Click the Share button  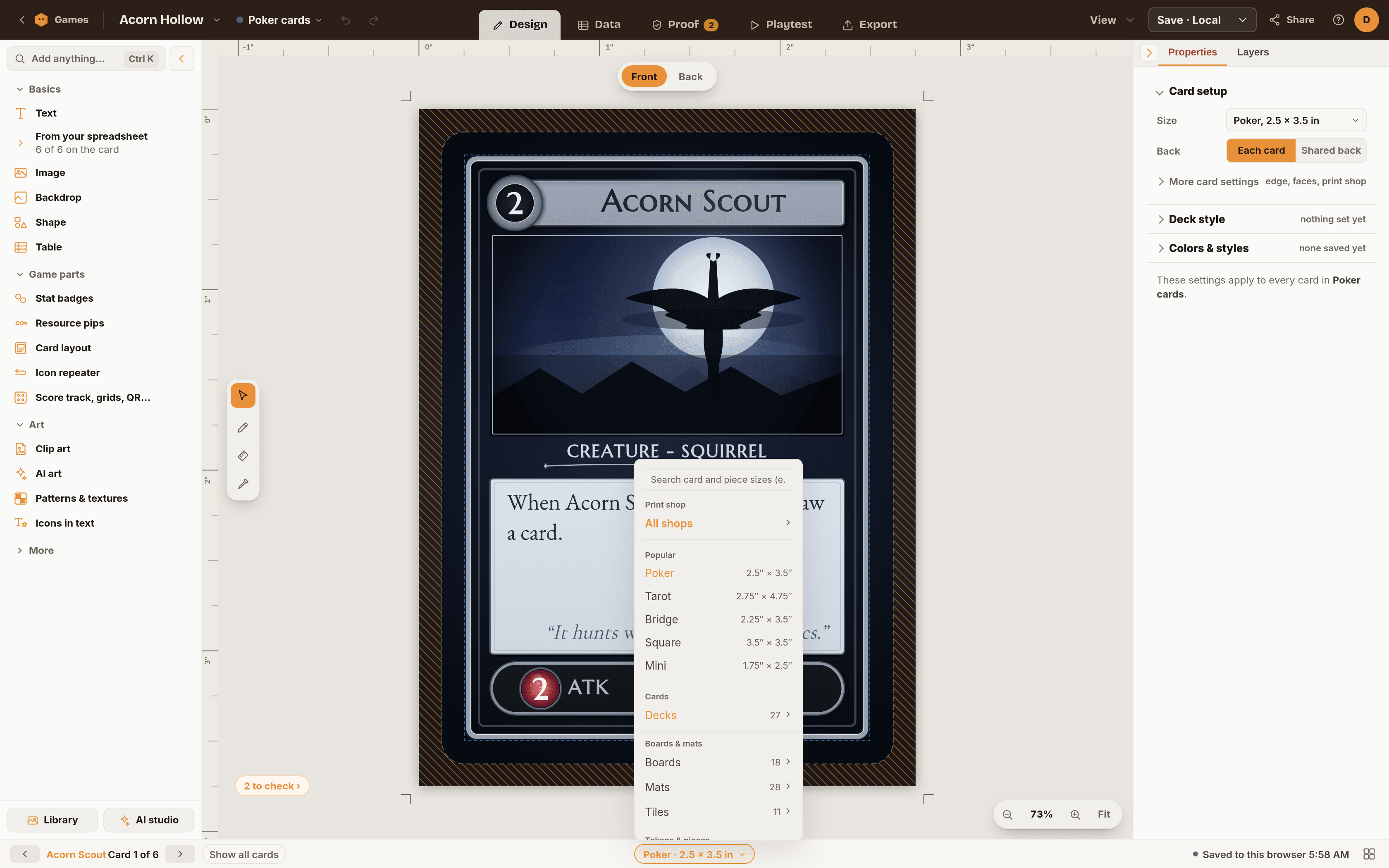point(1291,20)
